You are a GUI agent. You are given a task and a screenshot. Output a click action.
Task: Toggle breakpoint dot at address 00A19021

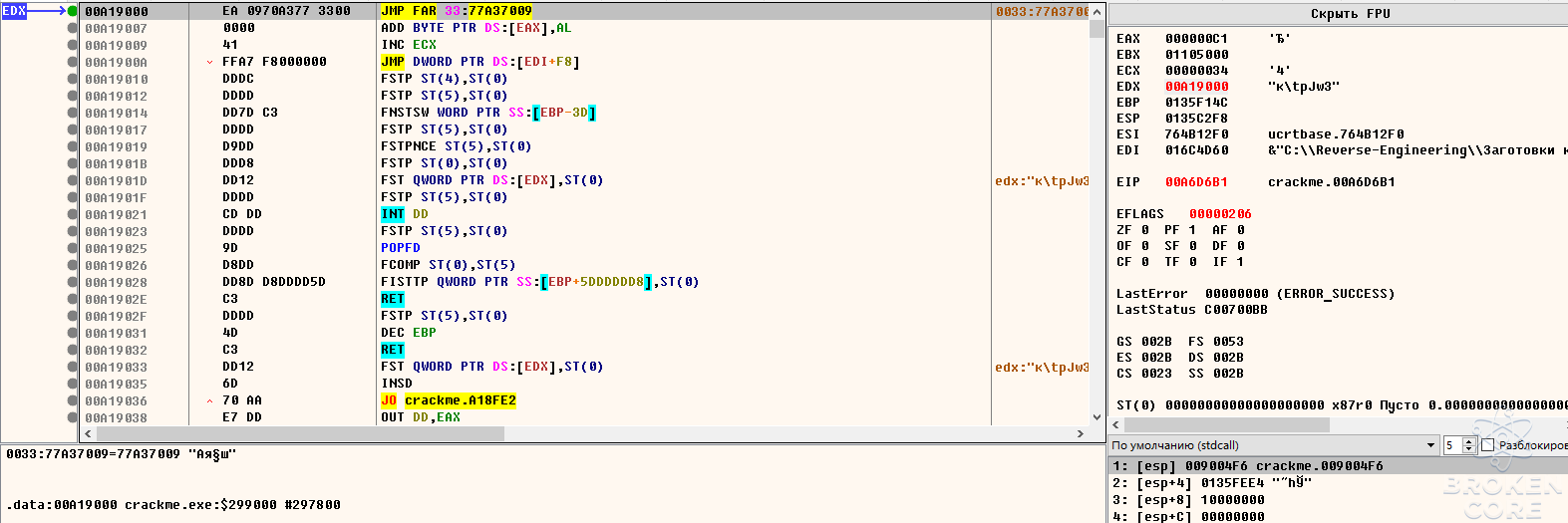tap(72, 214)
